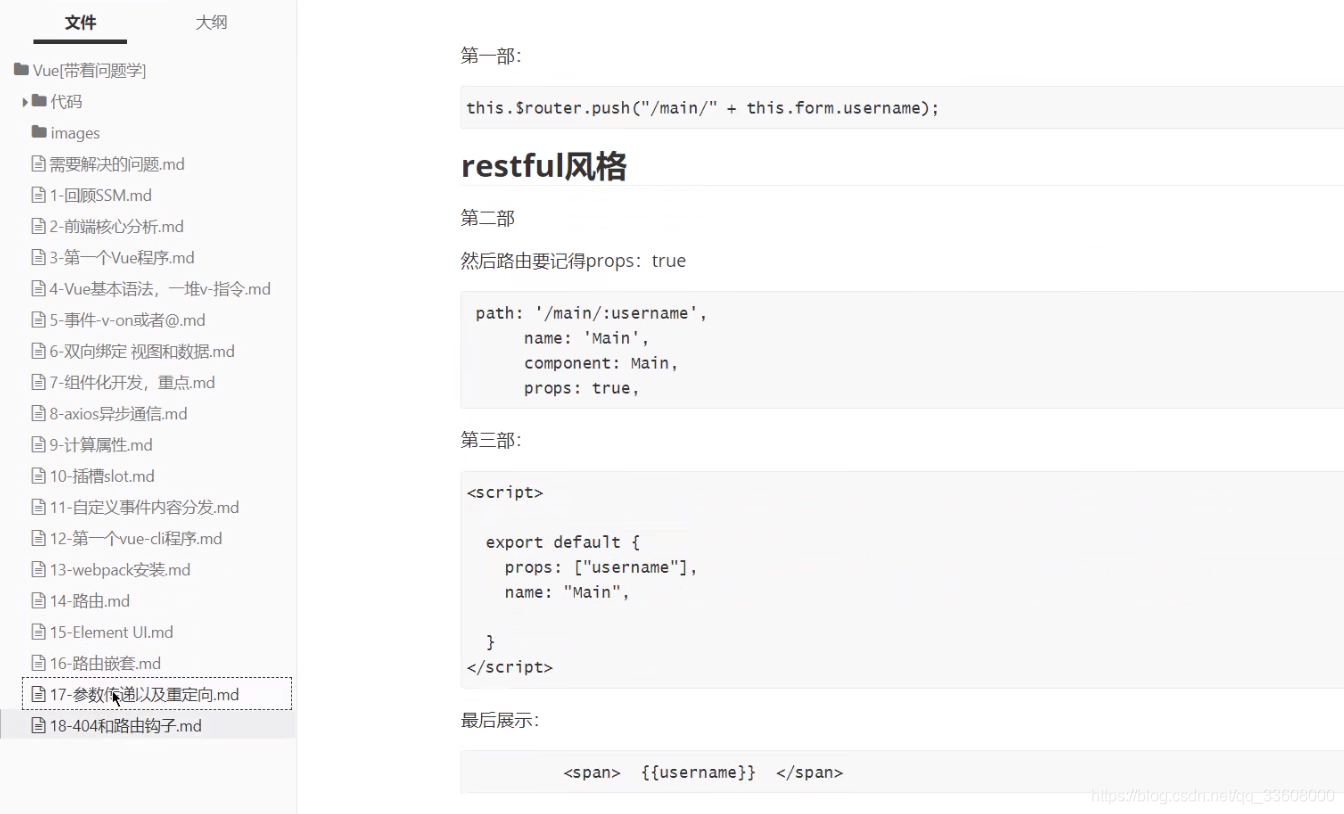The width and height of the screenshot is (1344, 814).
Task: Click the props: ["username"], code line
Action: click(601, 567)
